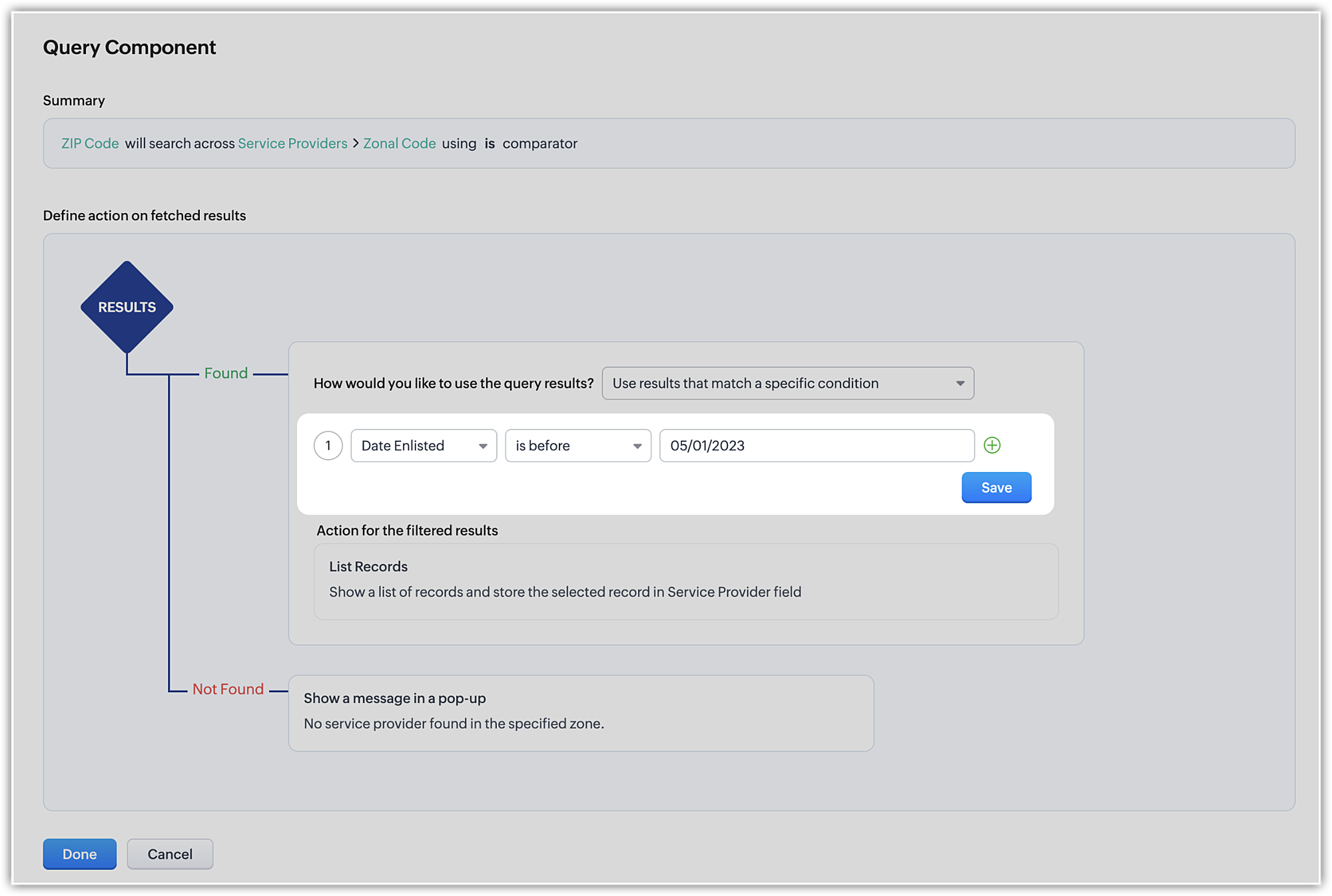Click the chevron arrow between Service Providers and Zonal Code
Screen dimensions: 1332x896
[356, 143]
